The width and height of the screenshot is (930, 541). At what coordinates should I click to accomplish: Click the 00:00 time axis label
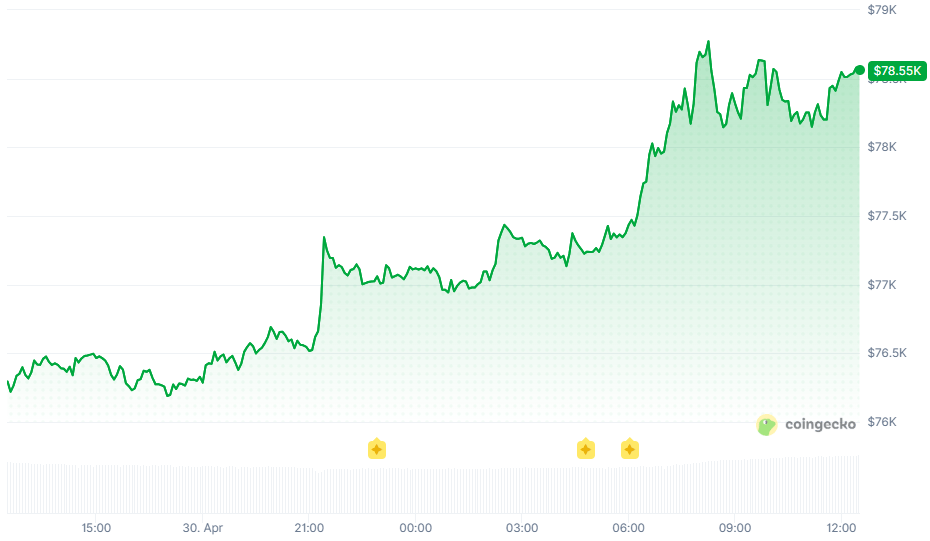415,527
